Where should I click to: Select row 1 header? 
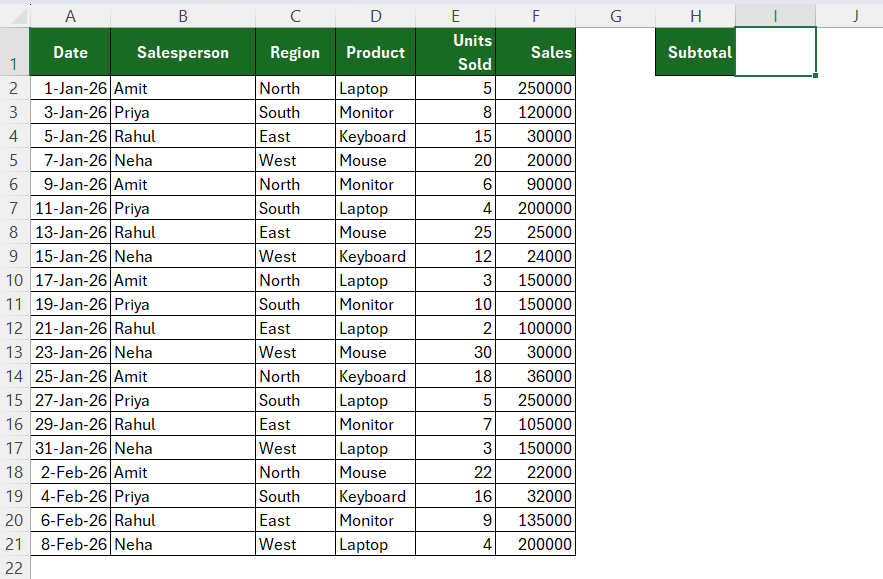tap(15, 51)
